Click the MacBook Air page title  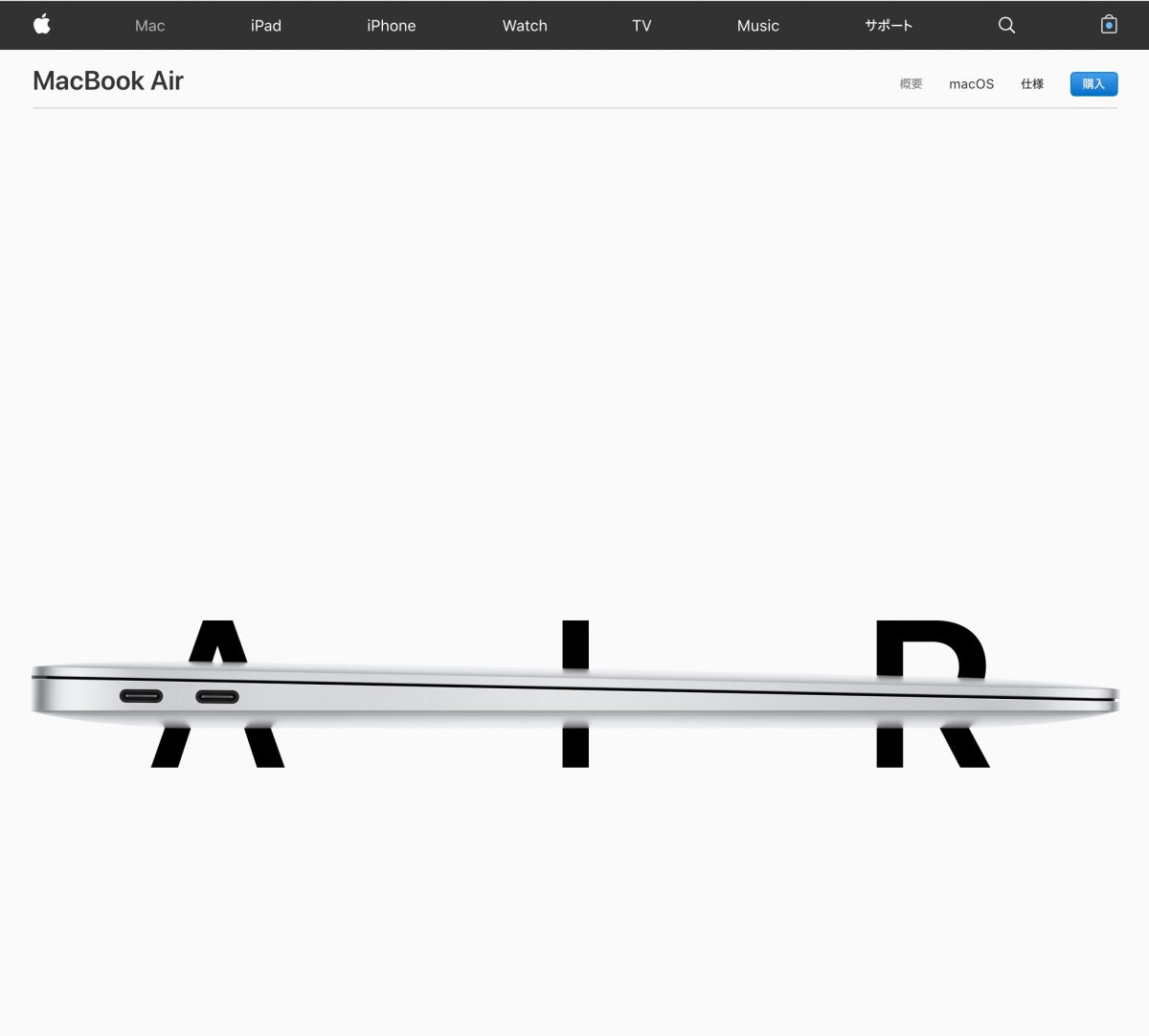click(108, 81)
